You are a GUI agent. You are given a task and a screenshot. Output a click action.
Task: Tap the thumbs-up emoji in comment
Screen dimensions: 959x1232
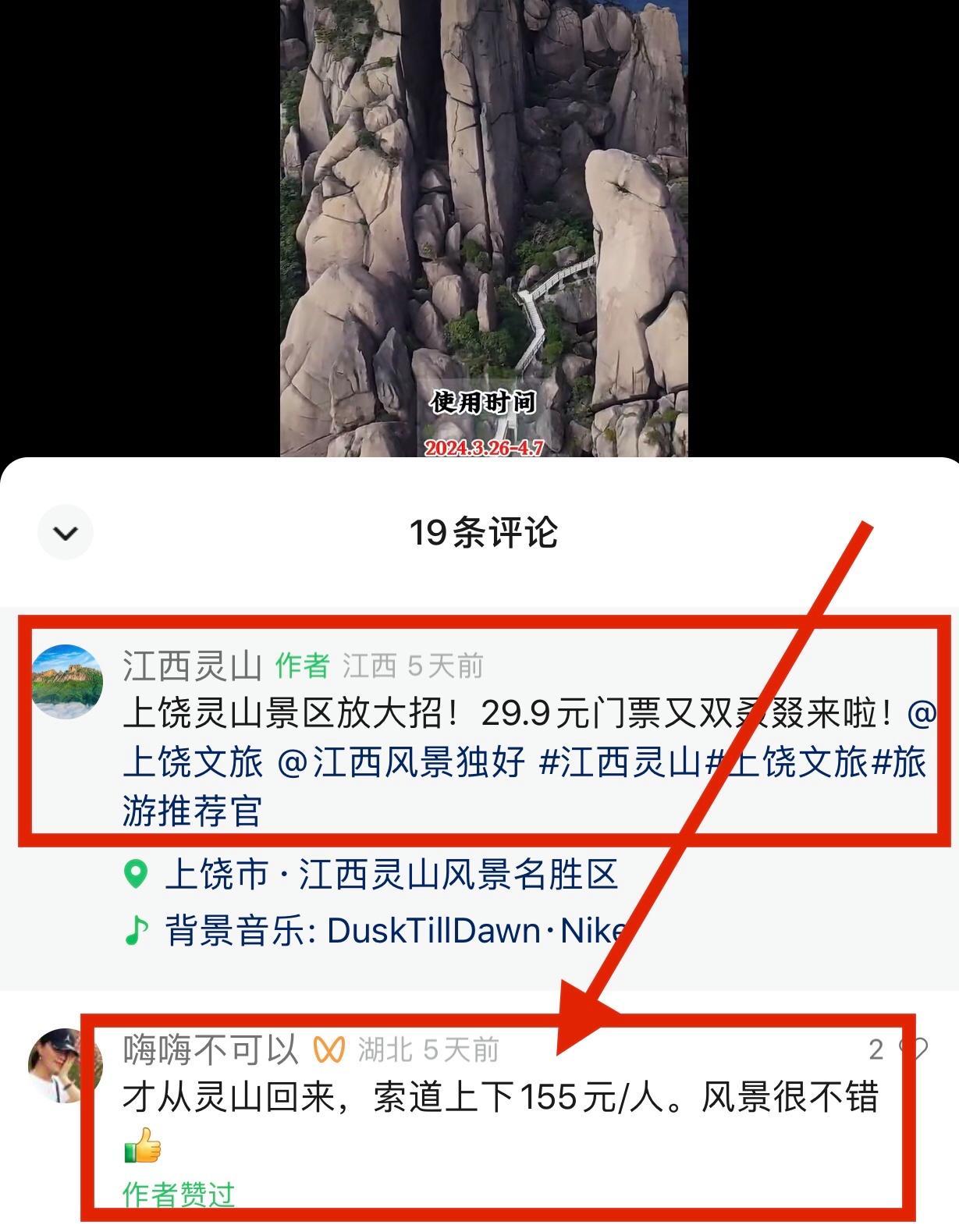tap(143, 1146)
